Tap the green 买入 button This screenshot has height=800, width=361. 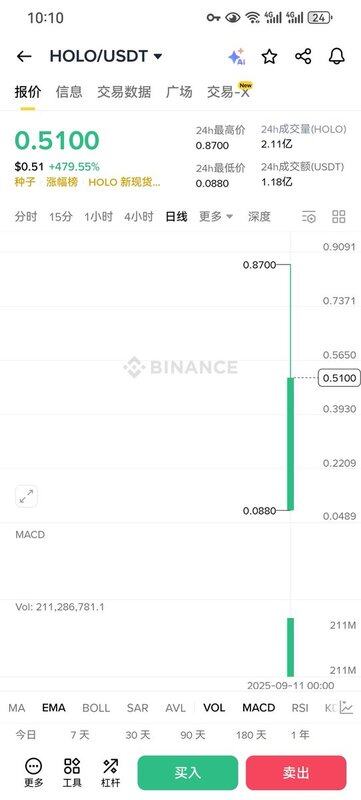coord(188,772)
